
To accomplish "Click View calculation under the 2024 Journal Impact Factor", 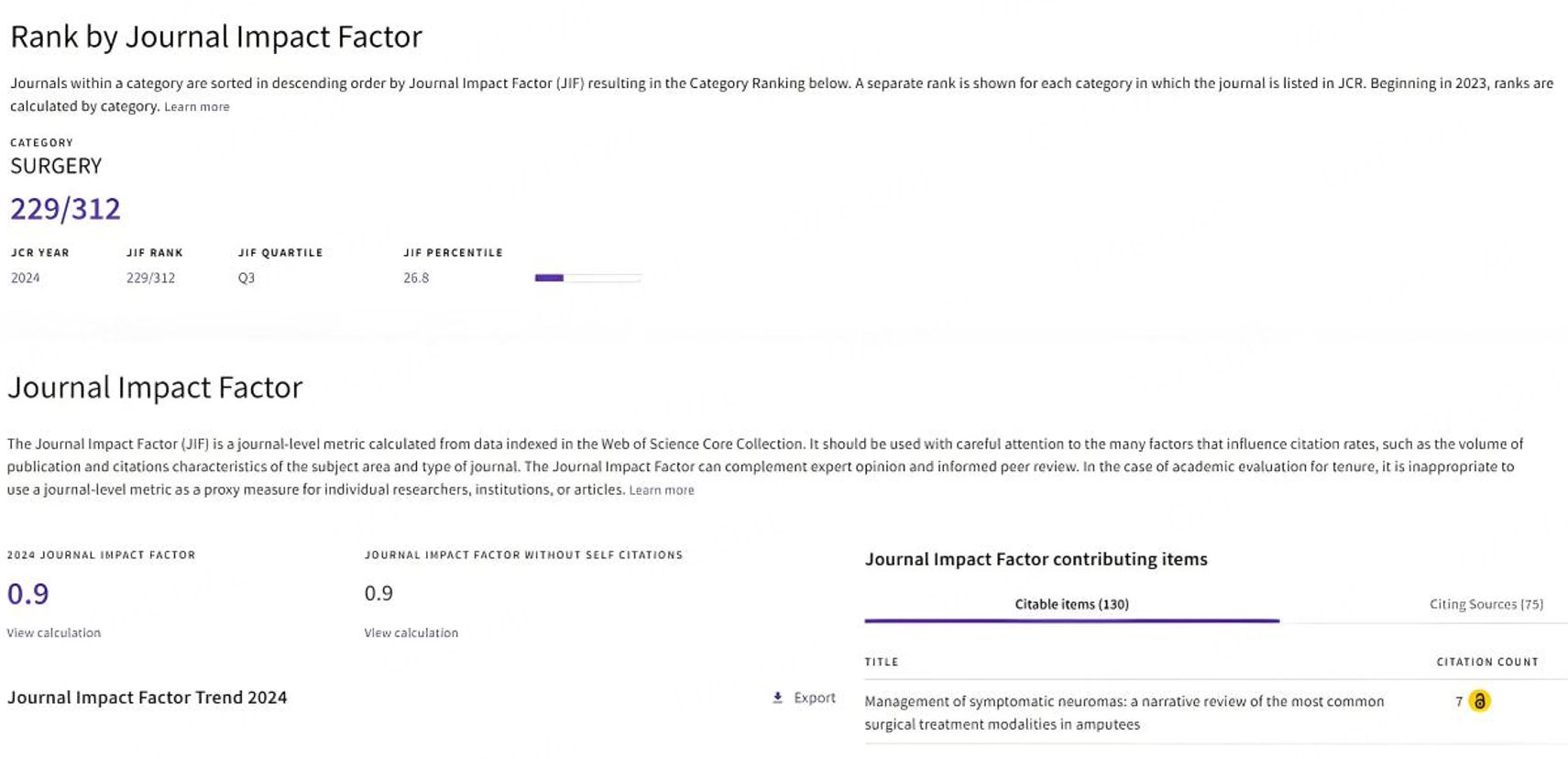I will click(x=53, y=632).
